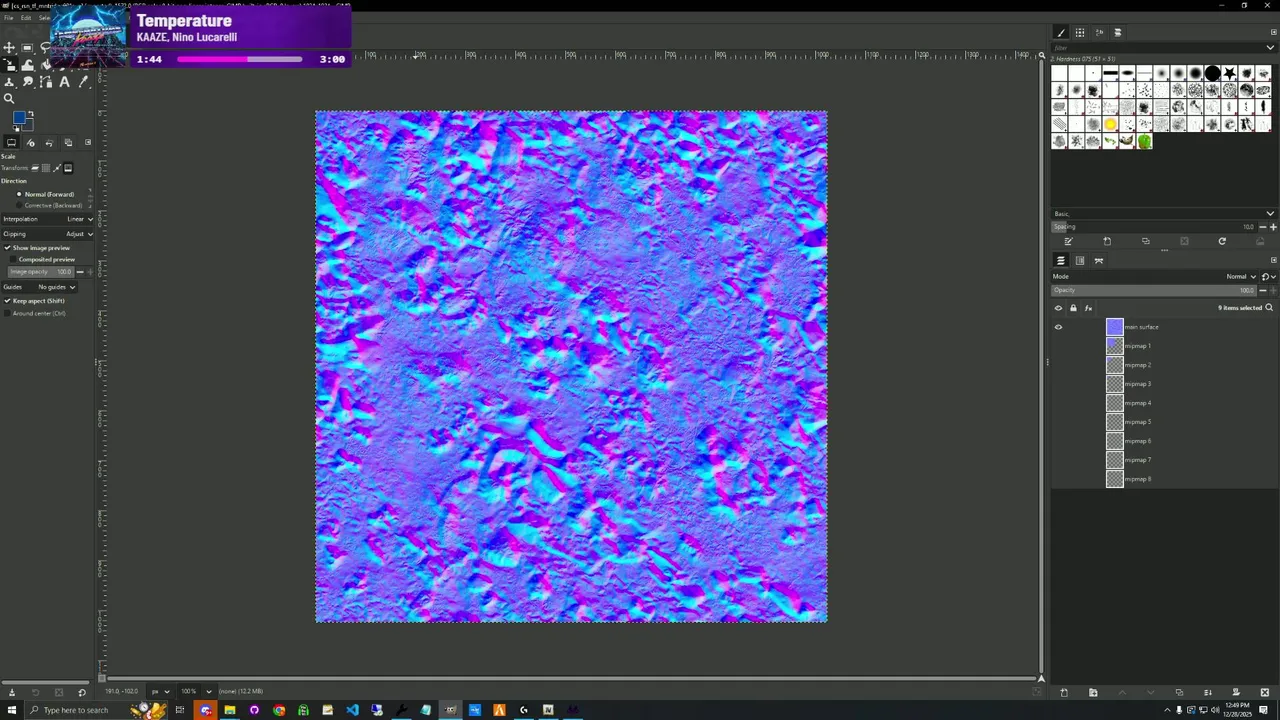Open the Clipping Adjust dropdown
Screen dimensions: 1280x720
point(48,234)
